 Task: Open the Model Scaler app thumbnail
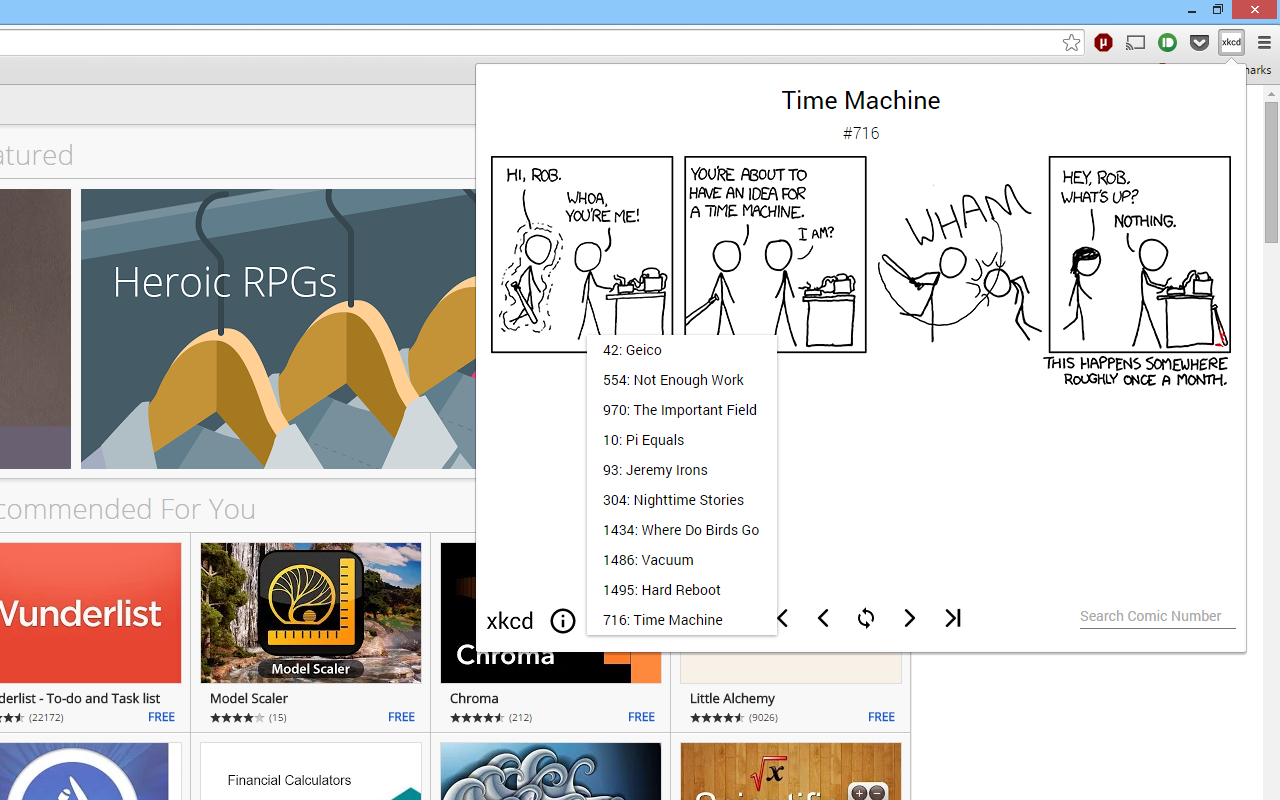point(311,613)
